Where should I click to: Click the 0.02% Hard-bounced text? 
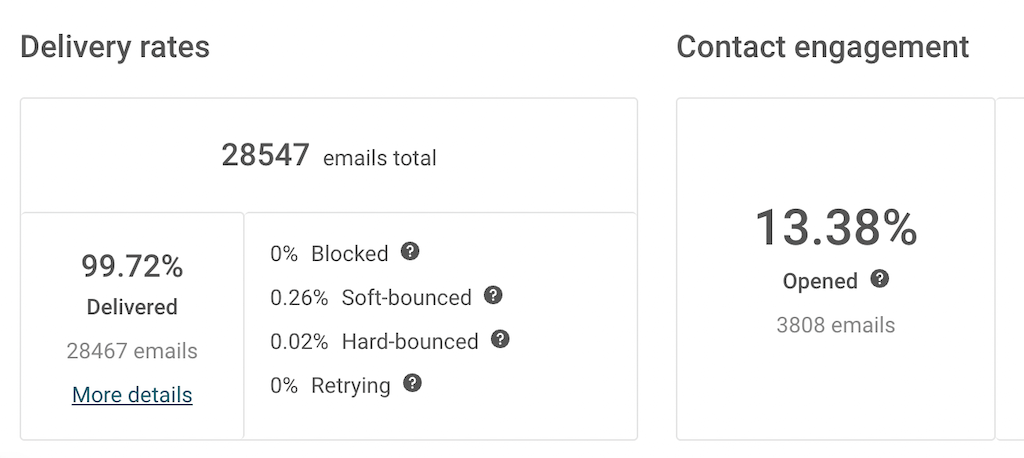coord(374,341)
